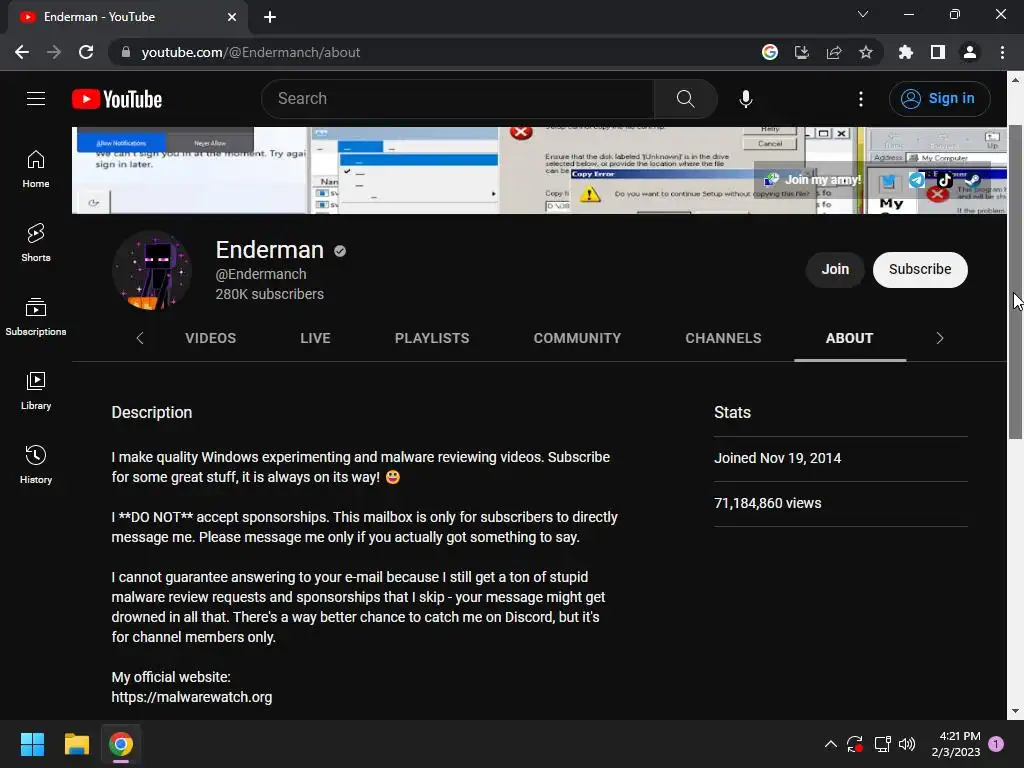This screenshot has width=1024, height=768.
Task: Switch to the PLAYLISTS tab
Action: click(x=432, y=338)
